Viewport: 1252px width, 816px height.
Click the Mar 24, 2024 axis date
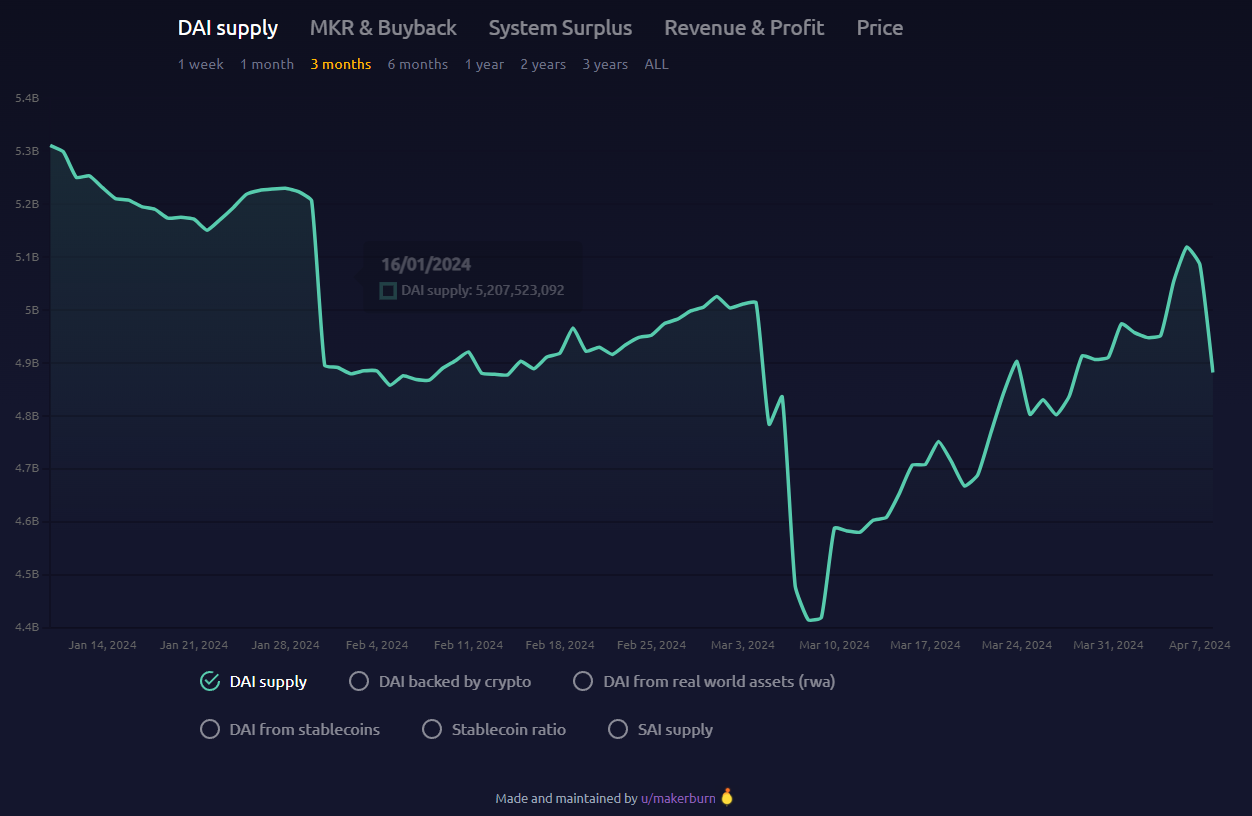(x=1017, y=645)
